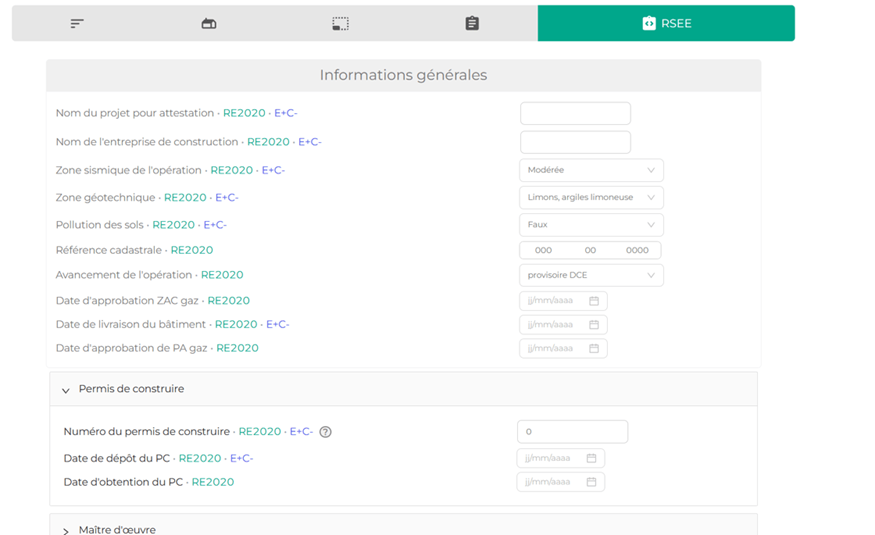
Task: Open Zone sismique dropdown showing Modérée
Action: click(591, 170)
